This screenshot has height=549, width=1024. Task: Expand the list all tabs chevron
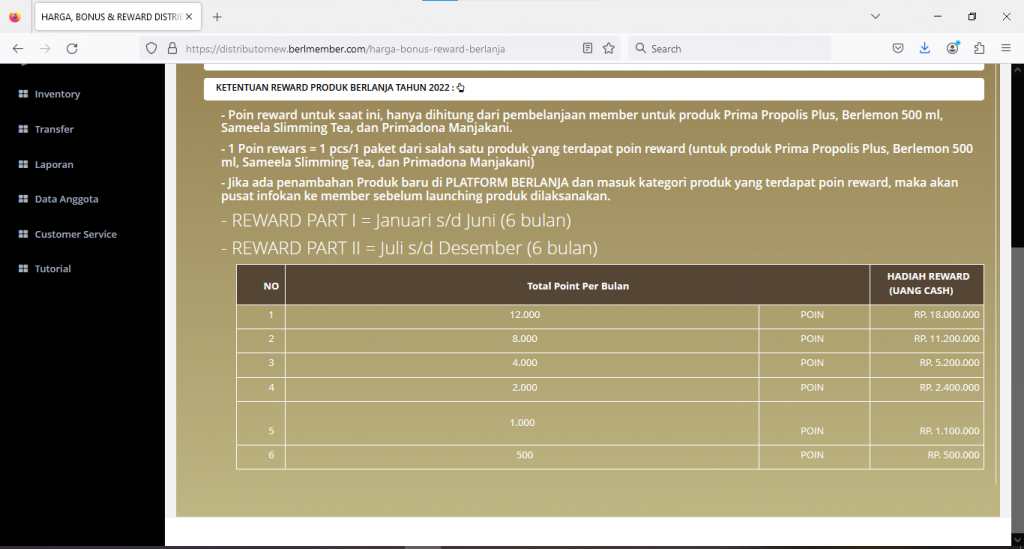pos(875,16)
